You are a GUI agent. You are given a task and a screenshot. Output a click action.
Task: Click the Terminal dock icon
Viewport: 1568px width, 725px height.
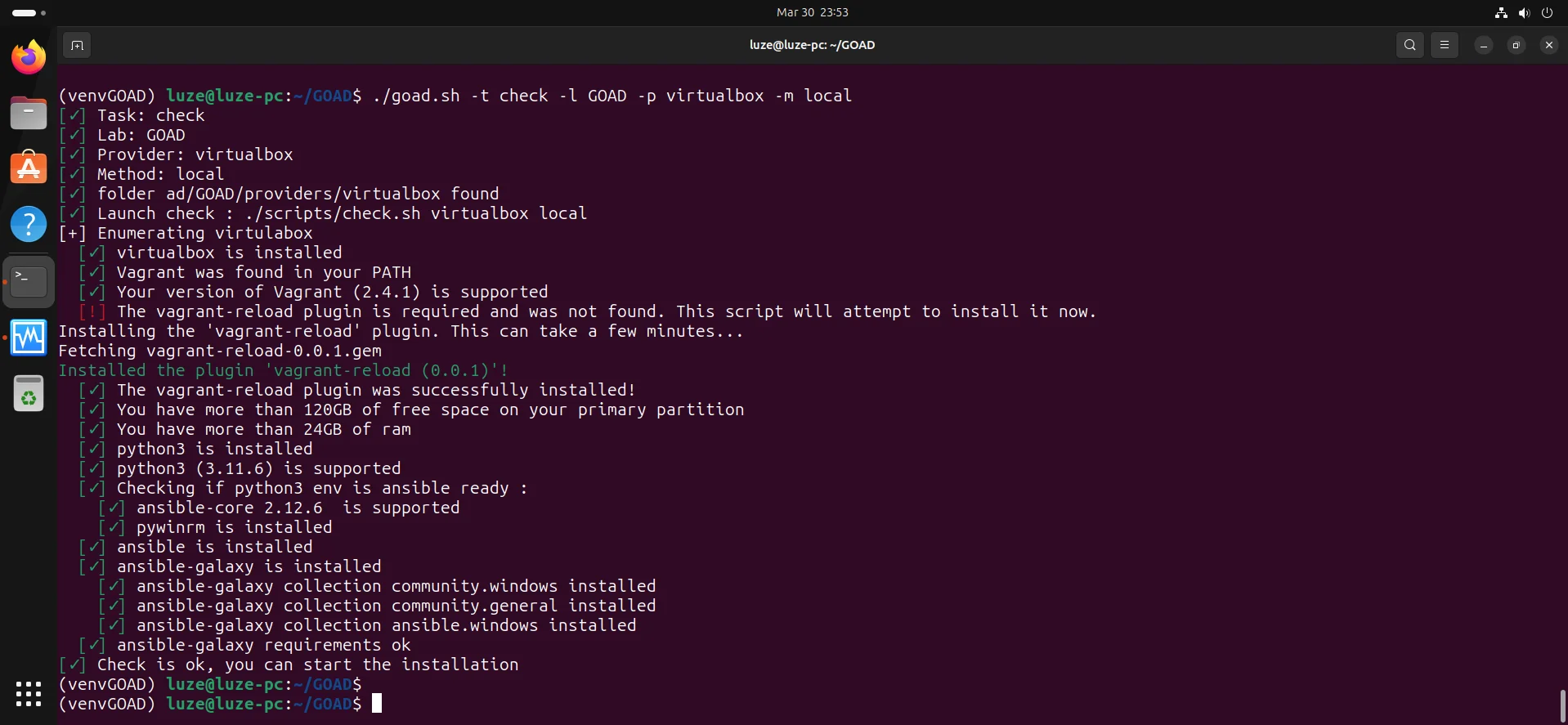[29, 281]
